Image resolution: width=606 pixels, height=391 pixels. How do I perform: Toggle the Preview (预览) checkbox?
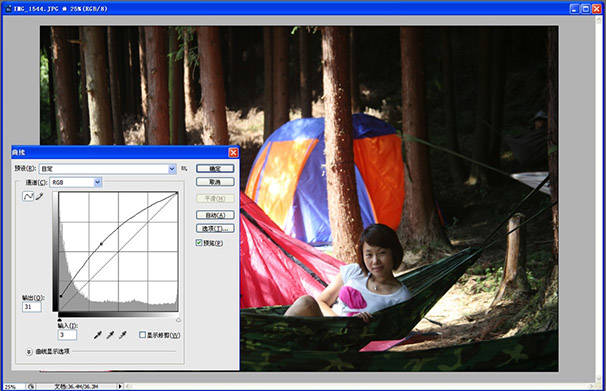click(x=199, y=243)
